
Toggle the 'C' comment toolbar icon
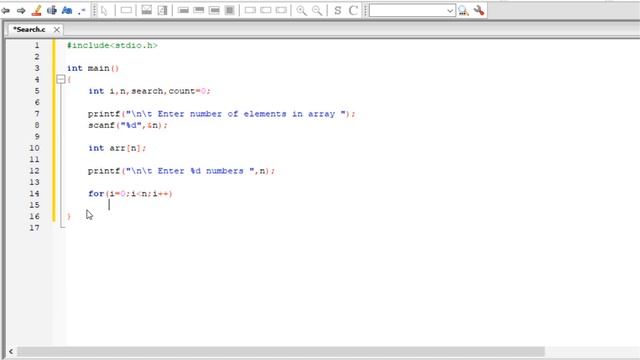(x=353, y=10)
